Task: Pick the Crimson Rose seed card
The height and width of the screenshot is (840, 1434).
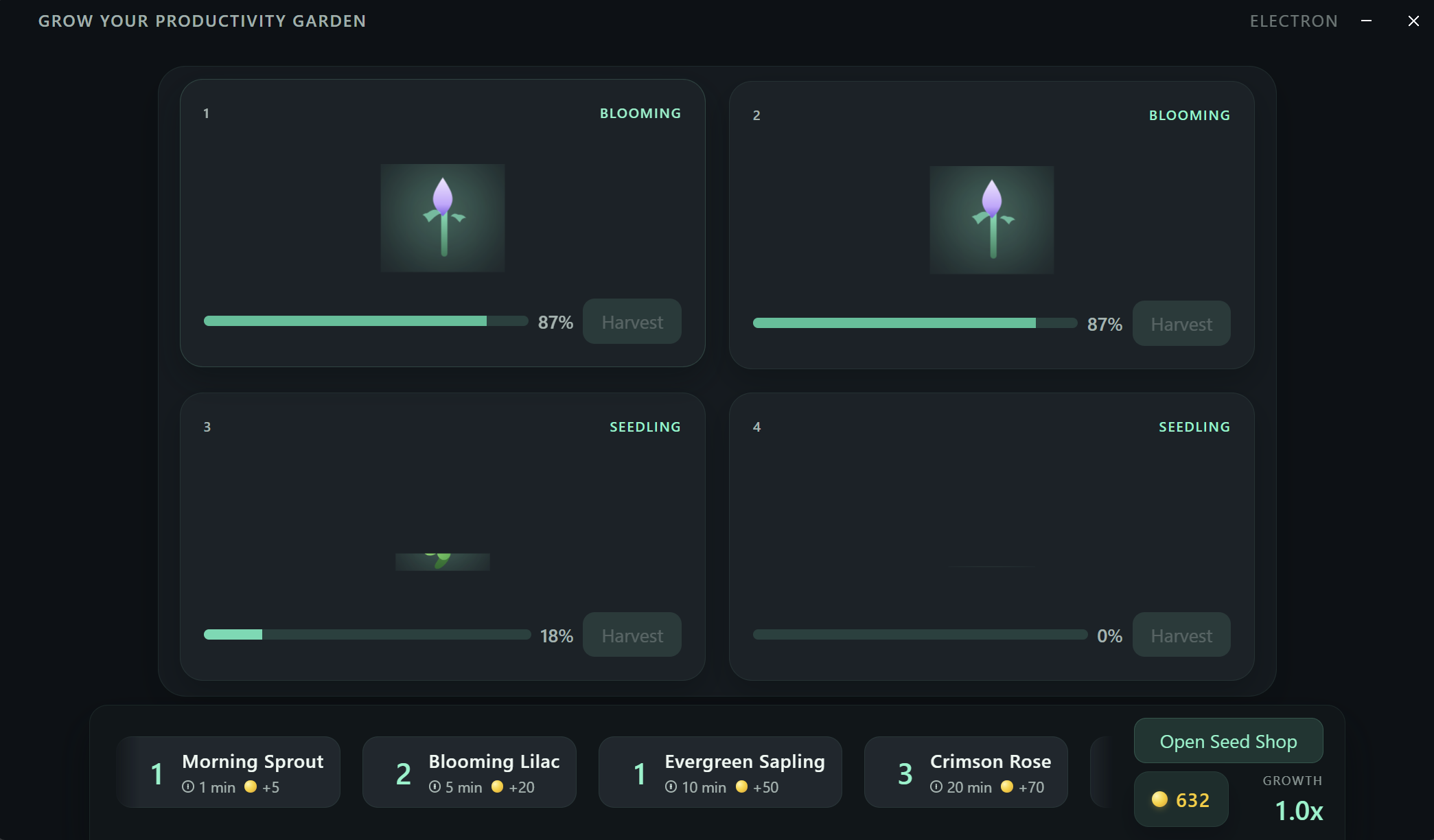Action: [x=966, y=772]
